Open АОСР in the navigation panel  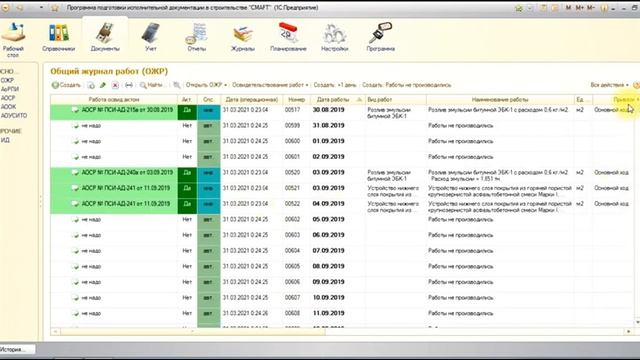coord(8,98)
